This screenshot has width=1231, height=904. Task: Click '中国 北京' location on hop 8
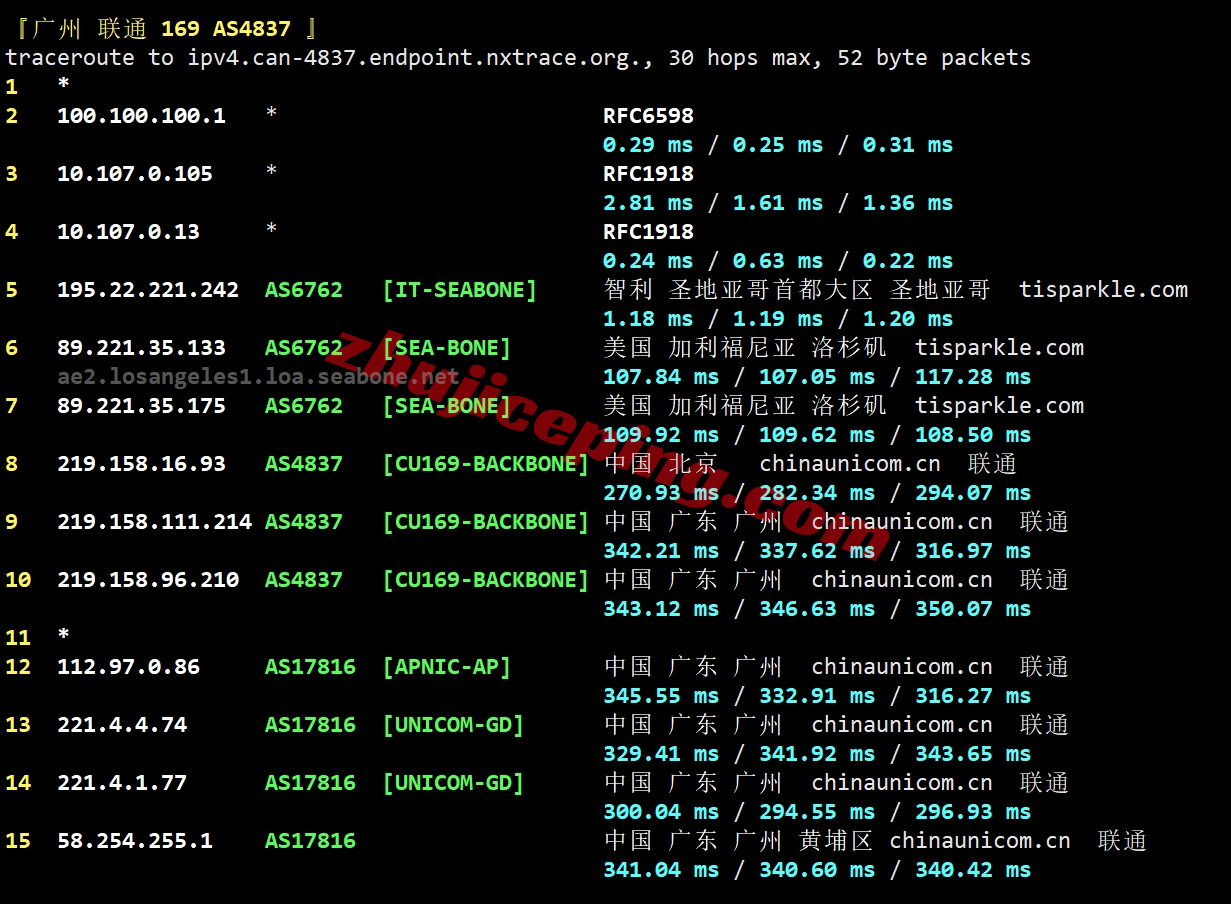click(x=661, y=464)
